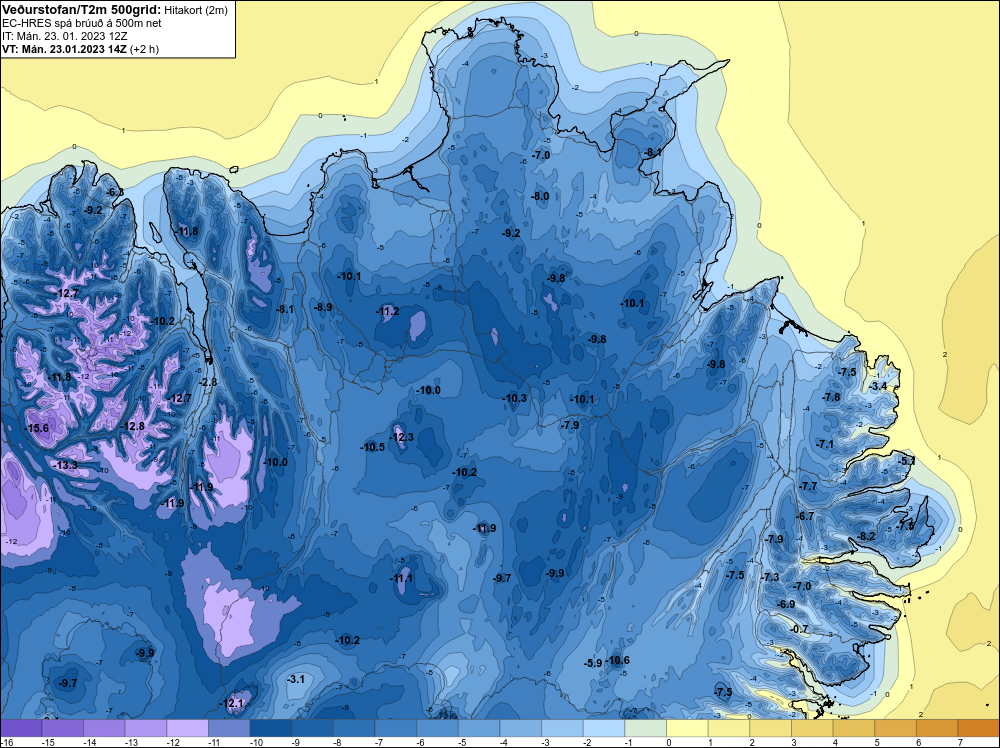
Task: Click the -11.2 temperature label
Action: pos(387,311)
